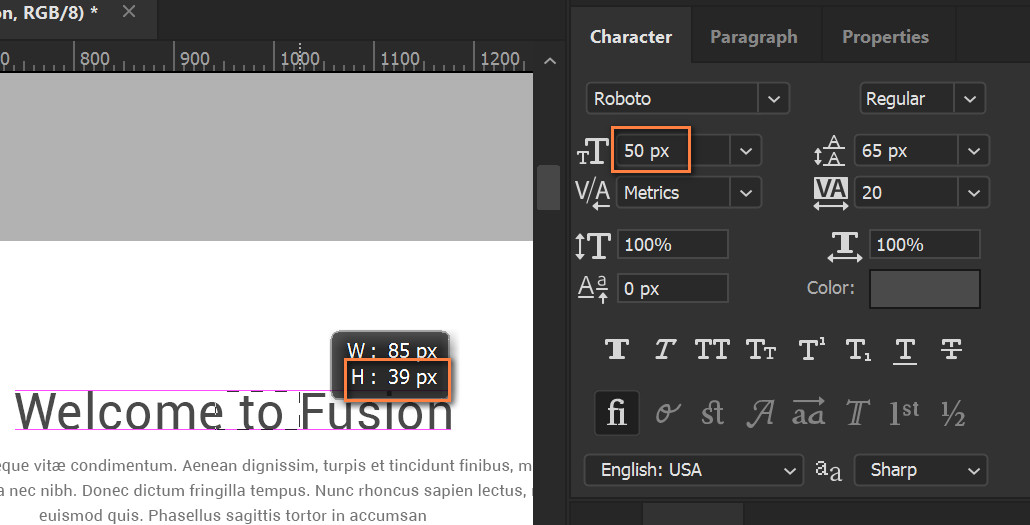The height and width of the screenshot is (525, 1030).
Task: Open the English: USA language dropdown
Action: click(x=694, y=470)
